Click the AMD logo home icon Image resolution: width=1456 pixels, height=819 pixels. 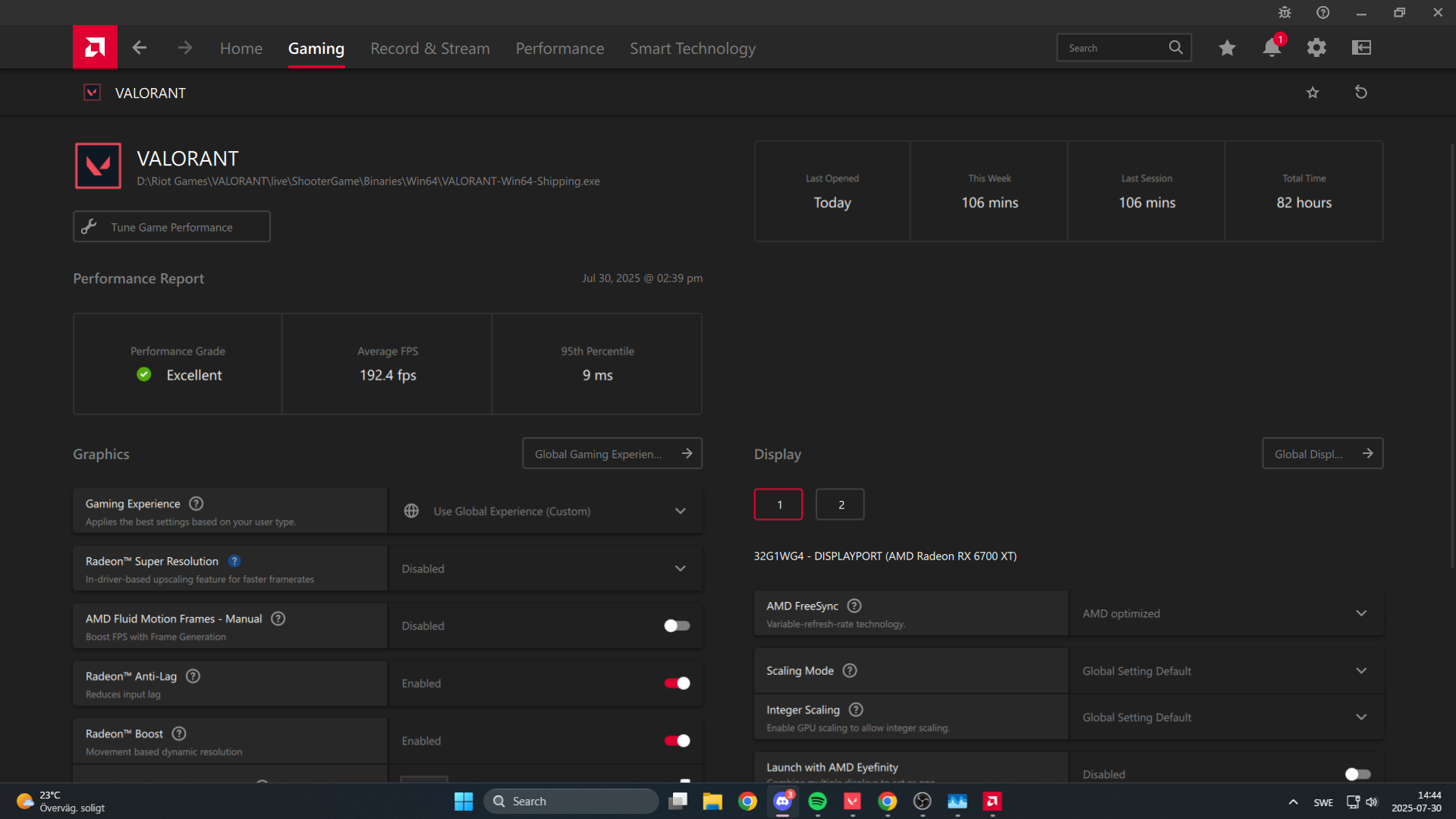pos(95,48)
